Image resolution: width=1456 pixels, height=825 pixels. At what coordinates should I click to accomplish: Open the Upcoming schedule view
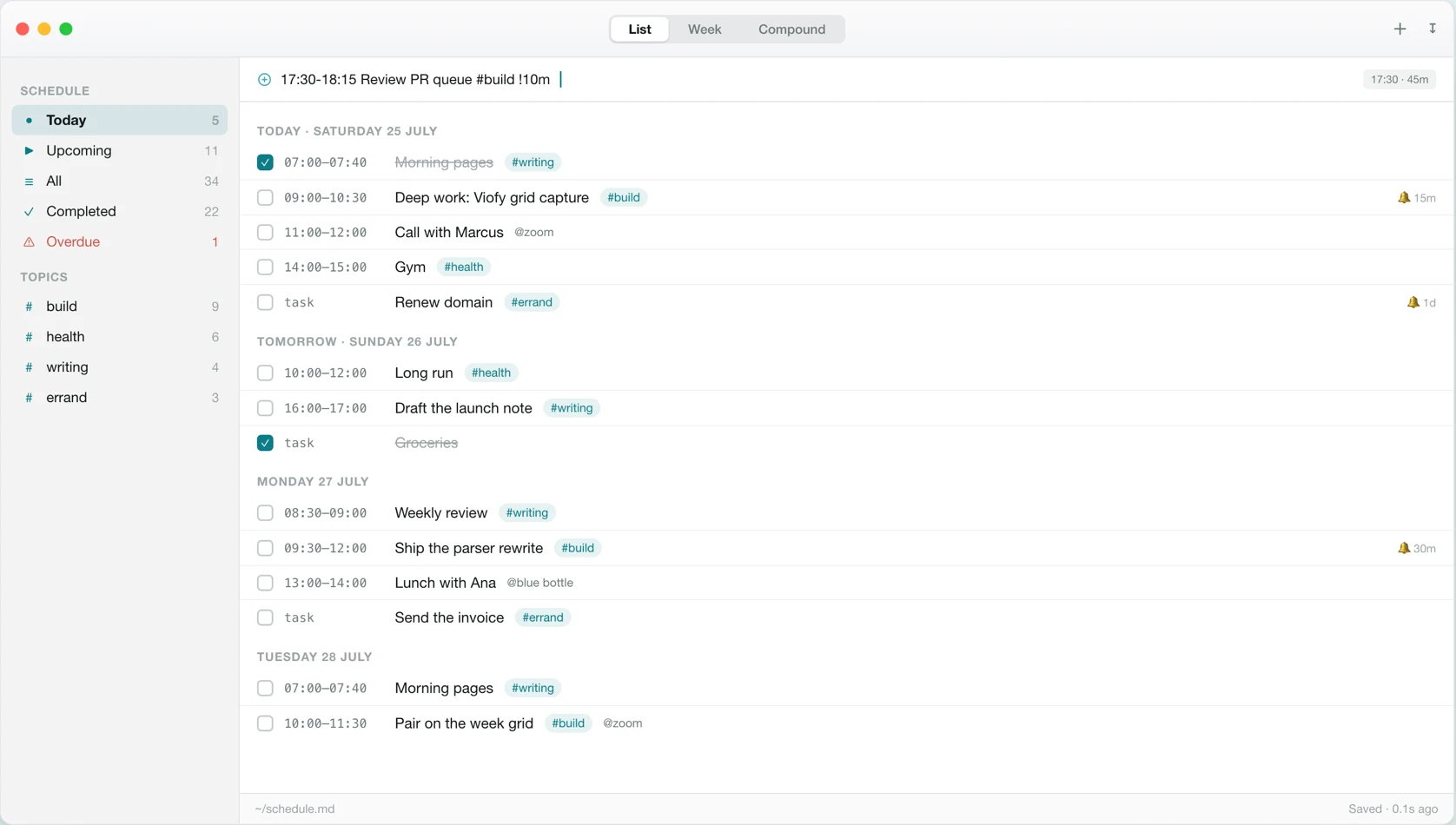point(120,151)
